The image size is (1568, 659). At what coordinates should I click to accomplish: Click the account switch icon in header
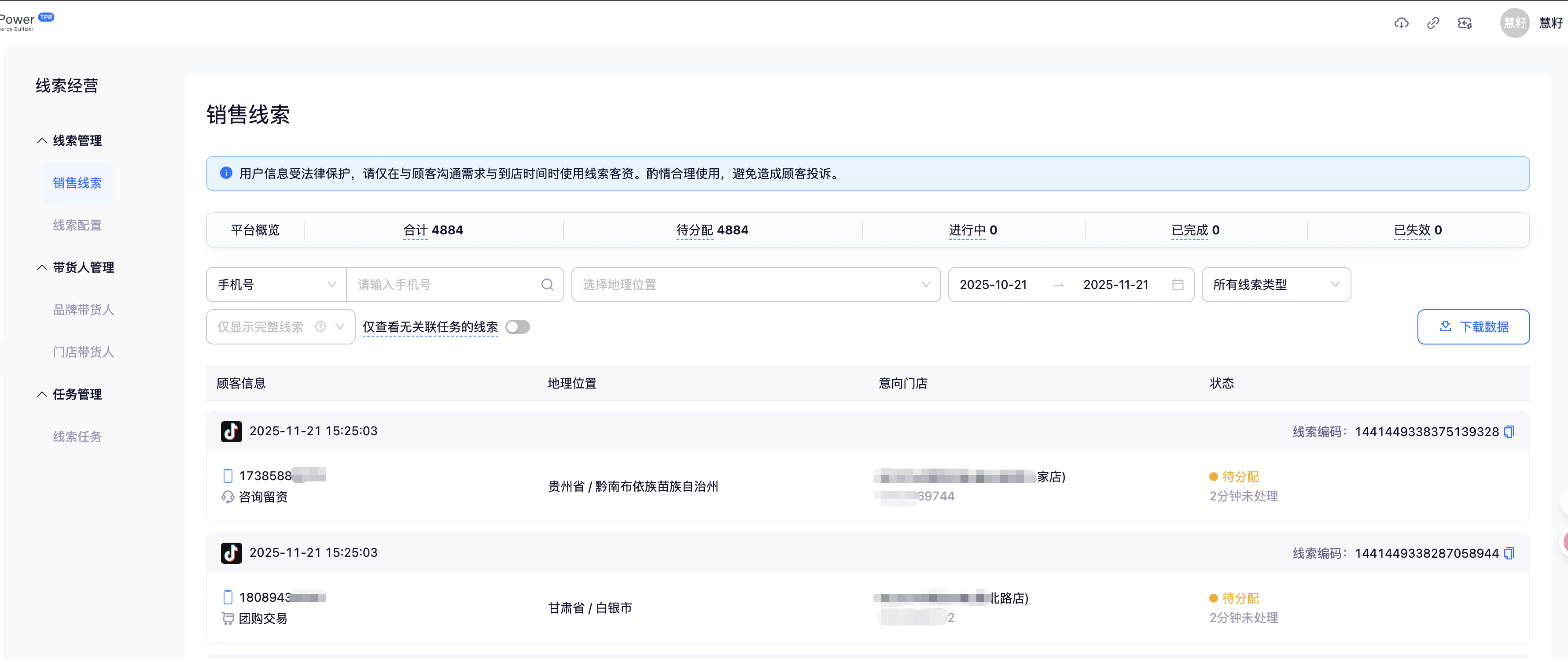(x=1465, y=23)
